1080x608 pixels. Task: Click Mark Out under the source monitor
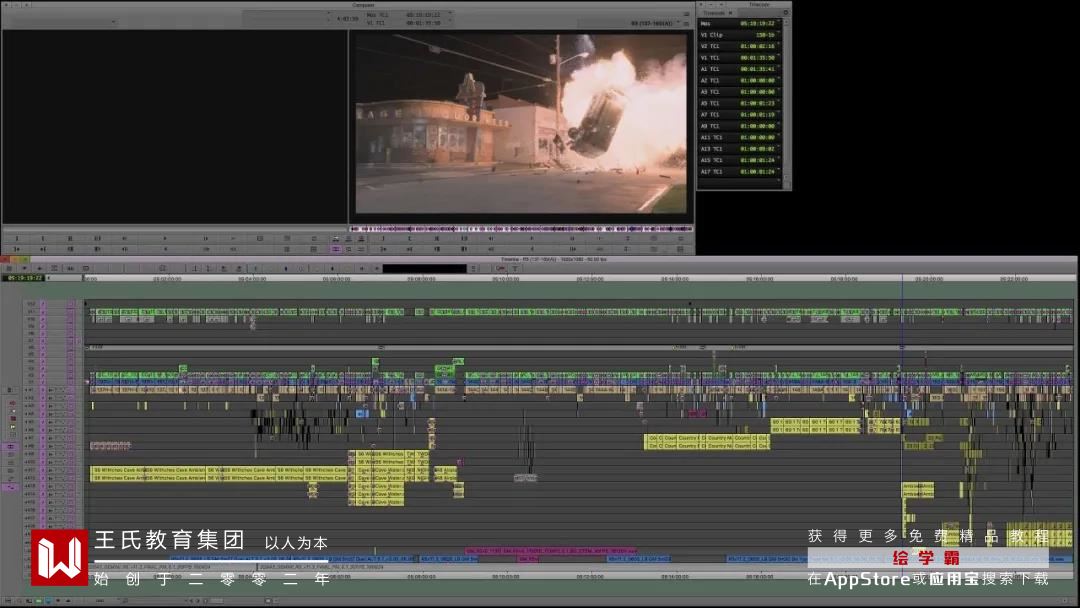(43, 238)
